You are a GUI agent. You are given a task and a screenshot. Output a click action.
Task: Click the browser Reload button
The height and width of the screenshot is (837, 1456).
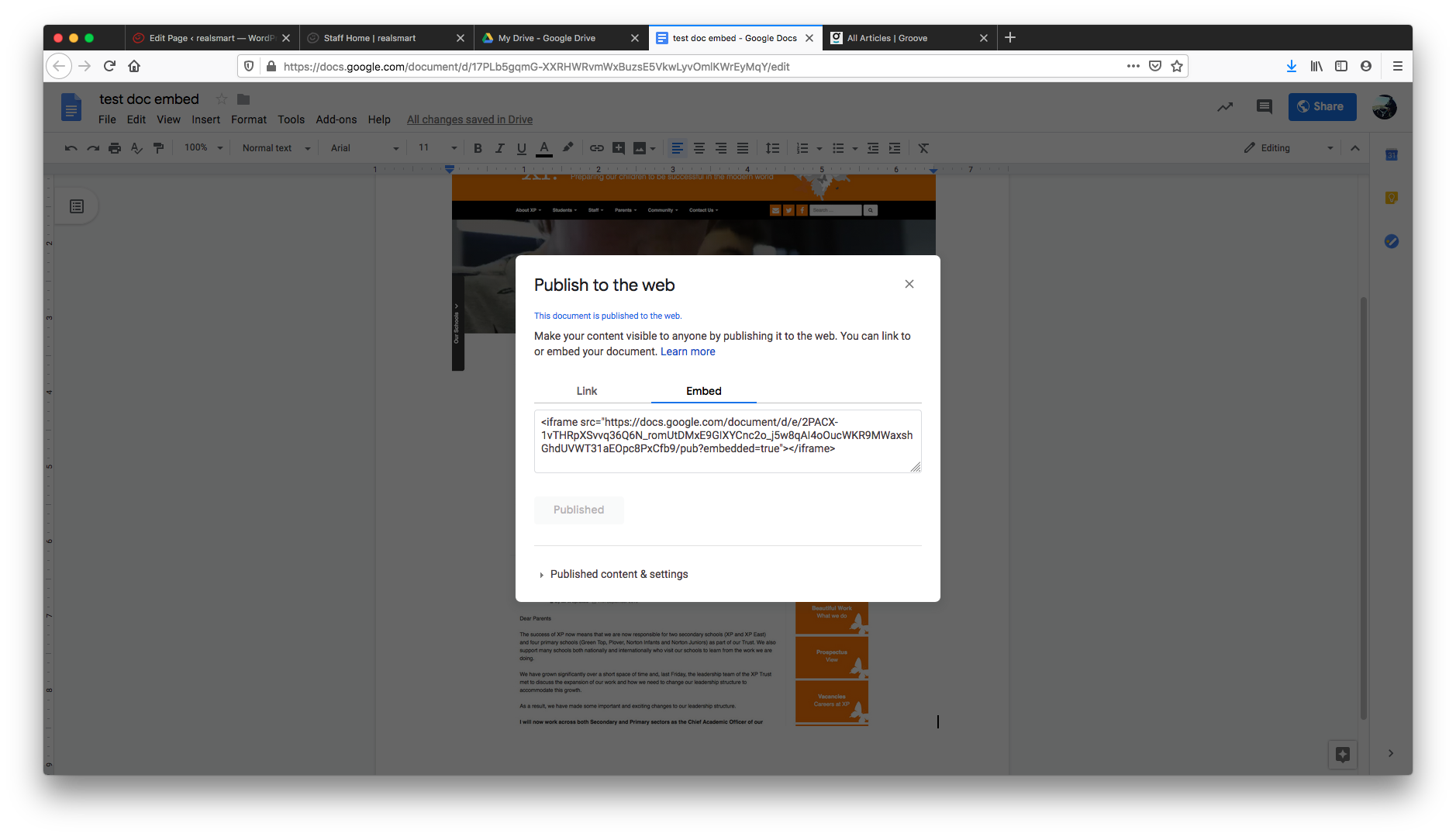109,66
